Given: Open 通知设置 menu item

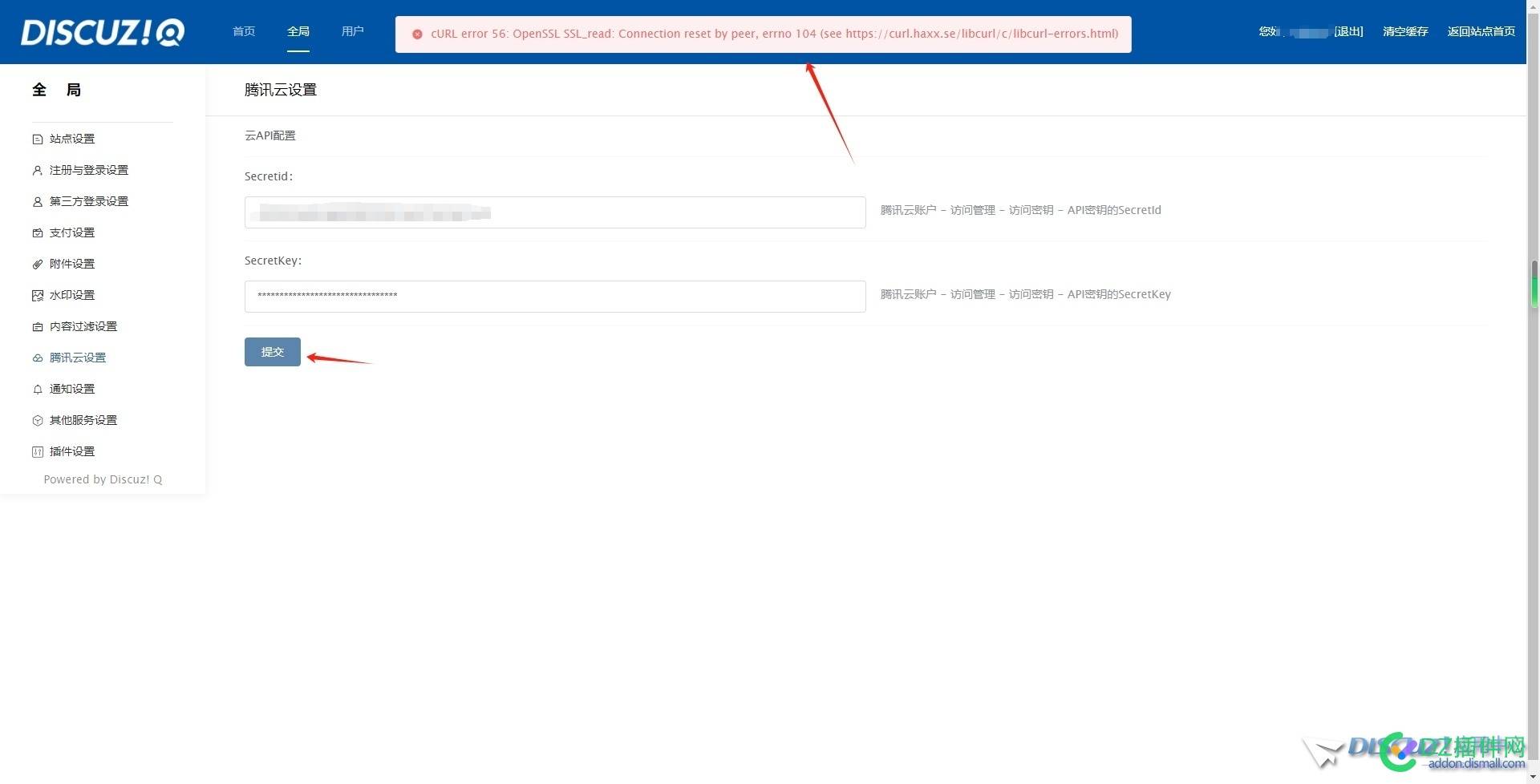Looking at the screenshot, I should [72, 389].
